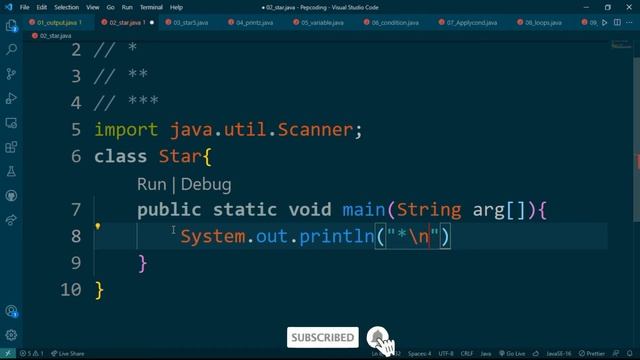The height and width of the screenshot is (360, 640).
Task: Open the Search view
Action: (x=11, y=49)
